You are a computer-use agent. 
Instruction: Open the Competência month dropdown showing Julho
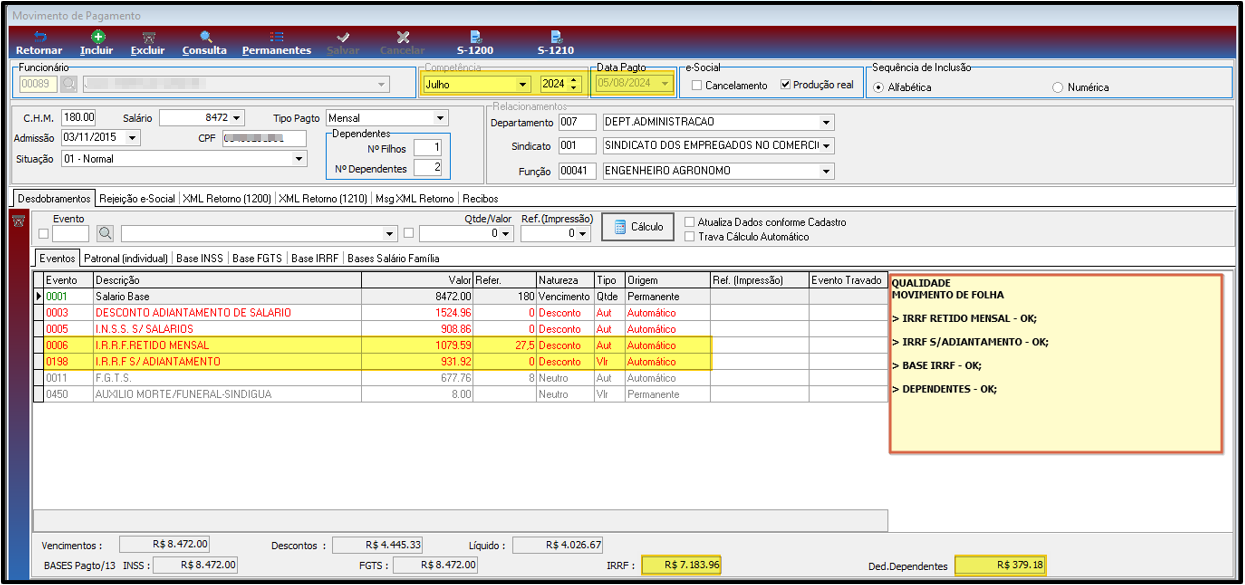click(x=522, y=85)
